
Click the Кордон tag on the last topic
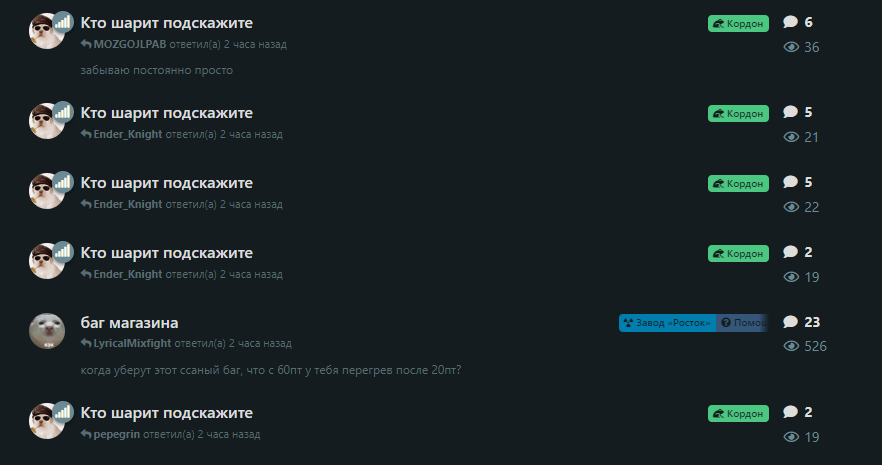738,413
